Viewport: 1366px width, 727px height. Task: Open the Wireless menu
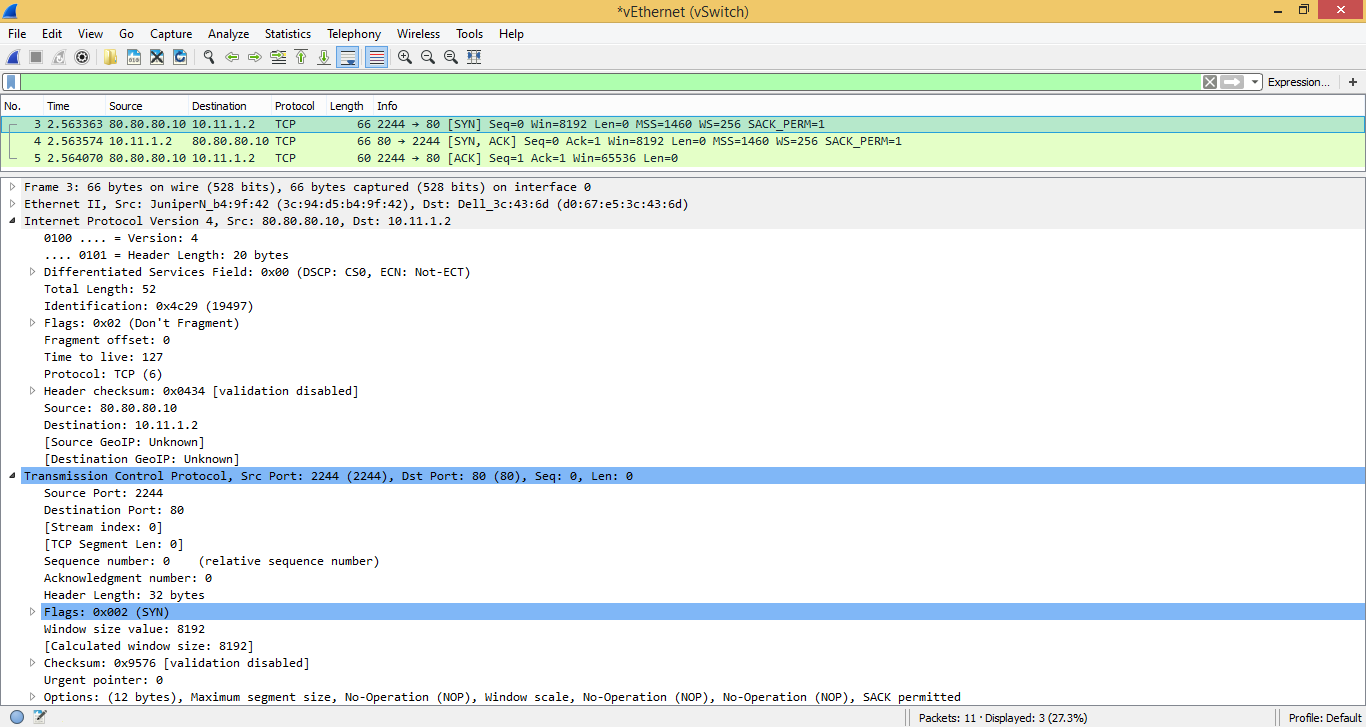point(418,34)
